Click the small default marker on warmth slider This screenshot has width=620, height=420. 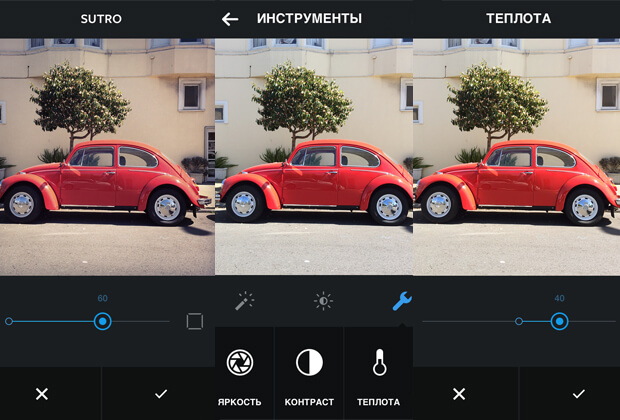[519, 321]
